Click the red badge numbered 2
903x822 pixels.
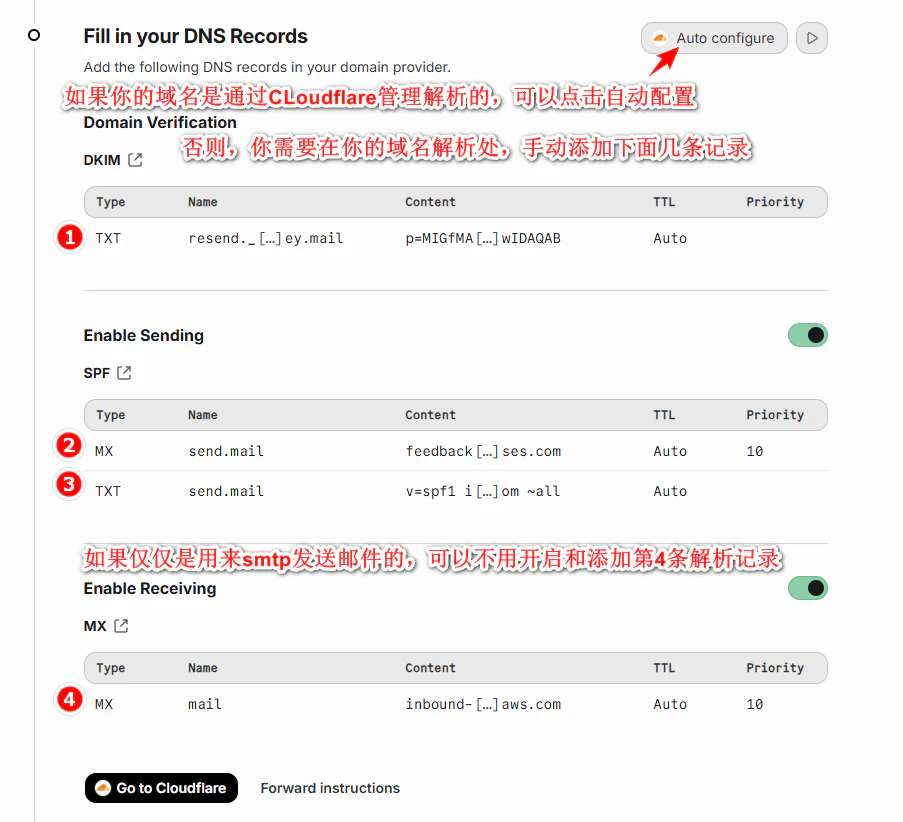(x=68, y=445)
